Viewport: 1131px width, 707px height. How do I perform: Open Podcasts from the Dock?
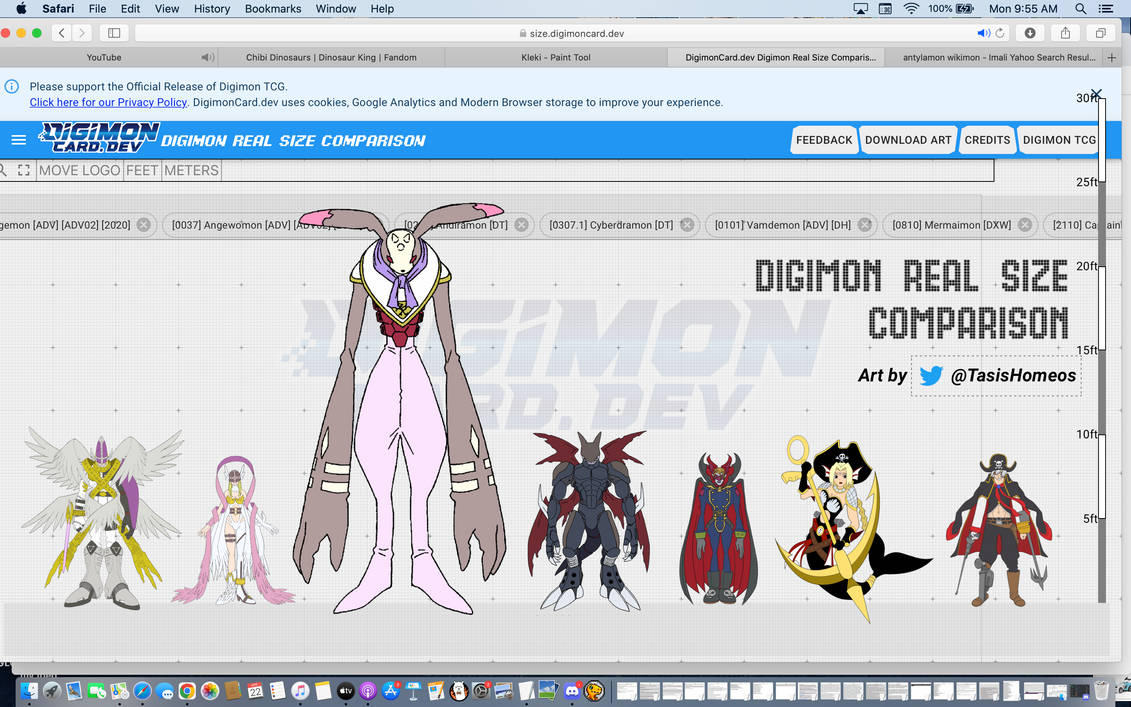[368, 691]
